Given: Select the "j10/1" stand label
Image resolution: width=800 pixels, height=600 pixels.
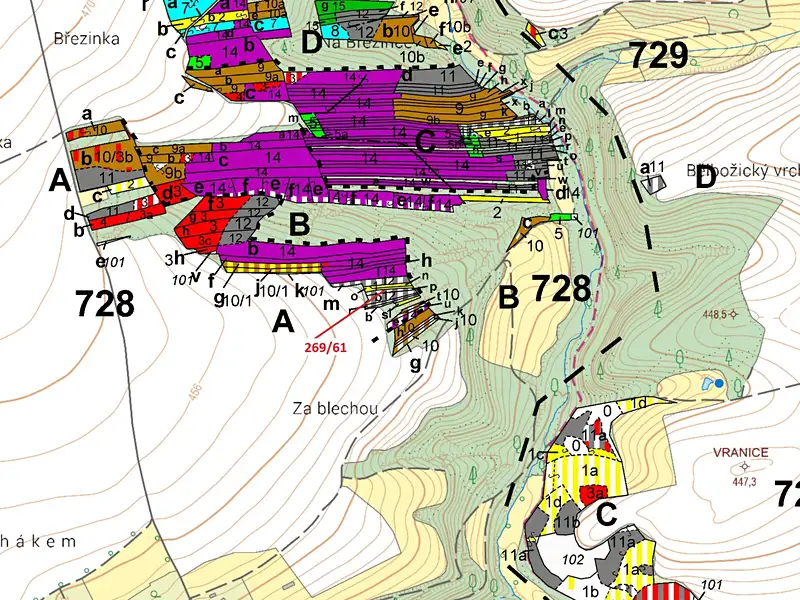Looking at the screenshot, I should (271, 291).
